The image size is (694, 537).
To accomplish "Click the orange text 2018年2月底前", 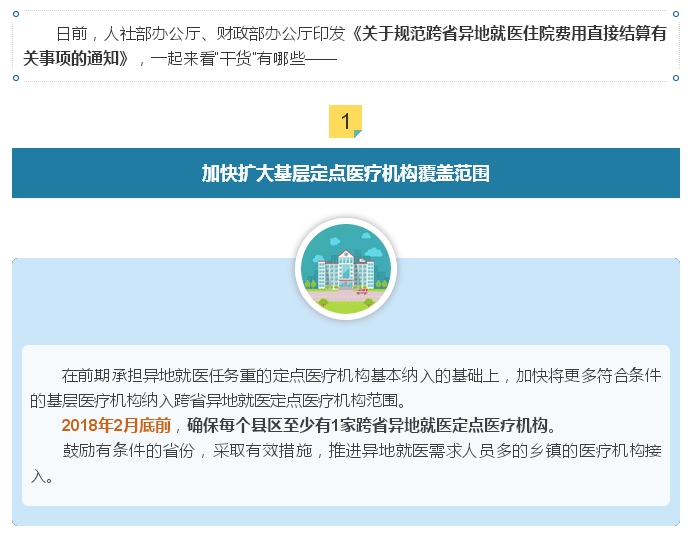I will point(116,425).
